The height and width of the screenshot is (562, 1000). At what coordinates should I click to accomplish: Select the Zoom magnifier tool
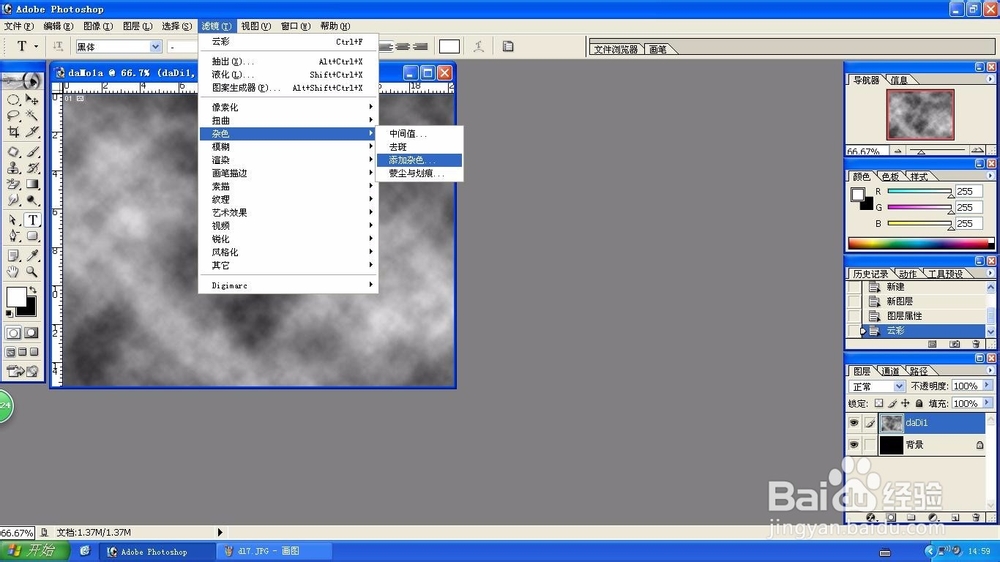[x=32, y=272]
